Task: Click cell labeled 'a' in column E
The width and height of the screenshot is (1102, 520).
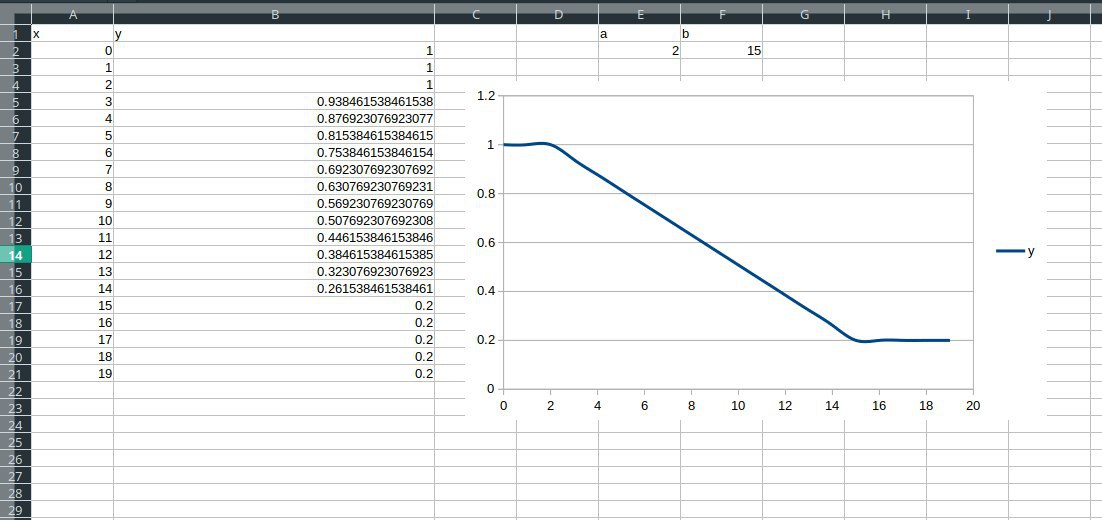Action: pos(640,33)
